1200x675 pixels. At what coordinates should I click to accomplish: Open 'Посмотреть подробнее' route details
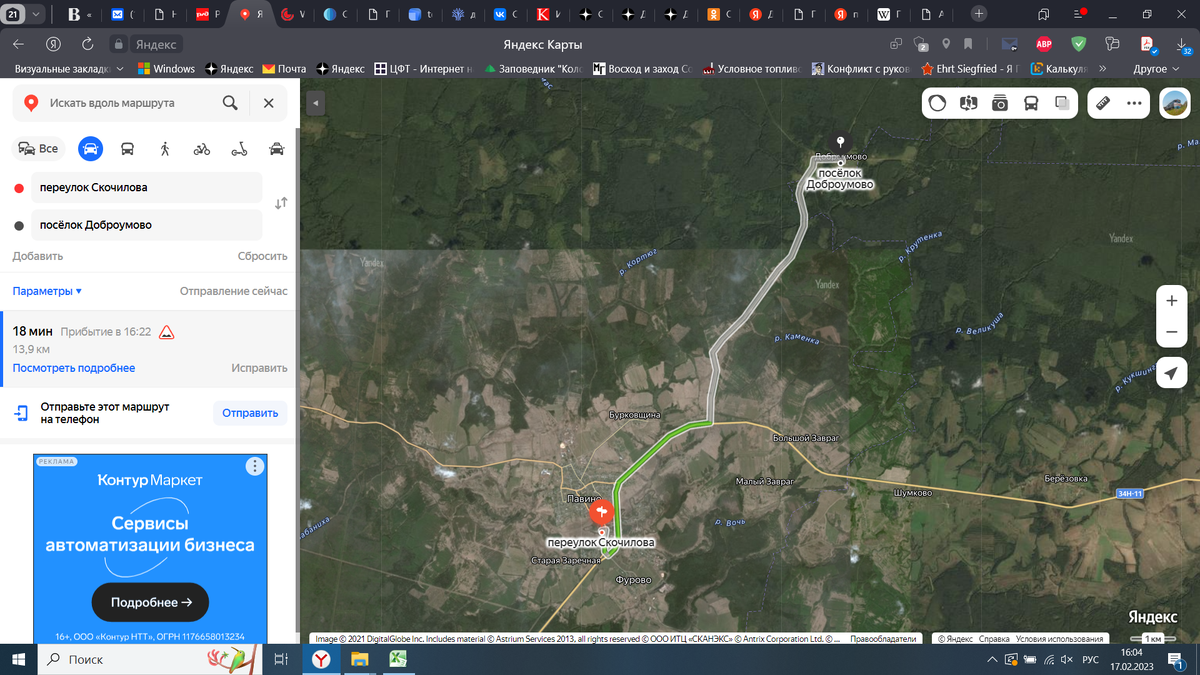click(x=74, y=368)
